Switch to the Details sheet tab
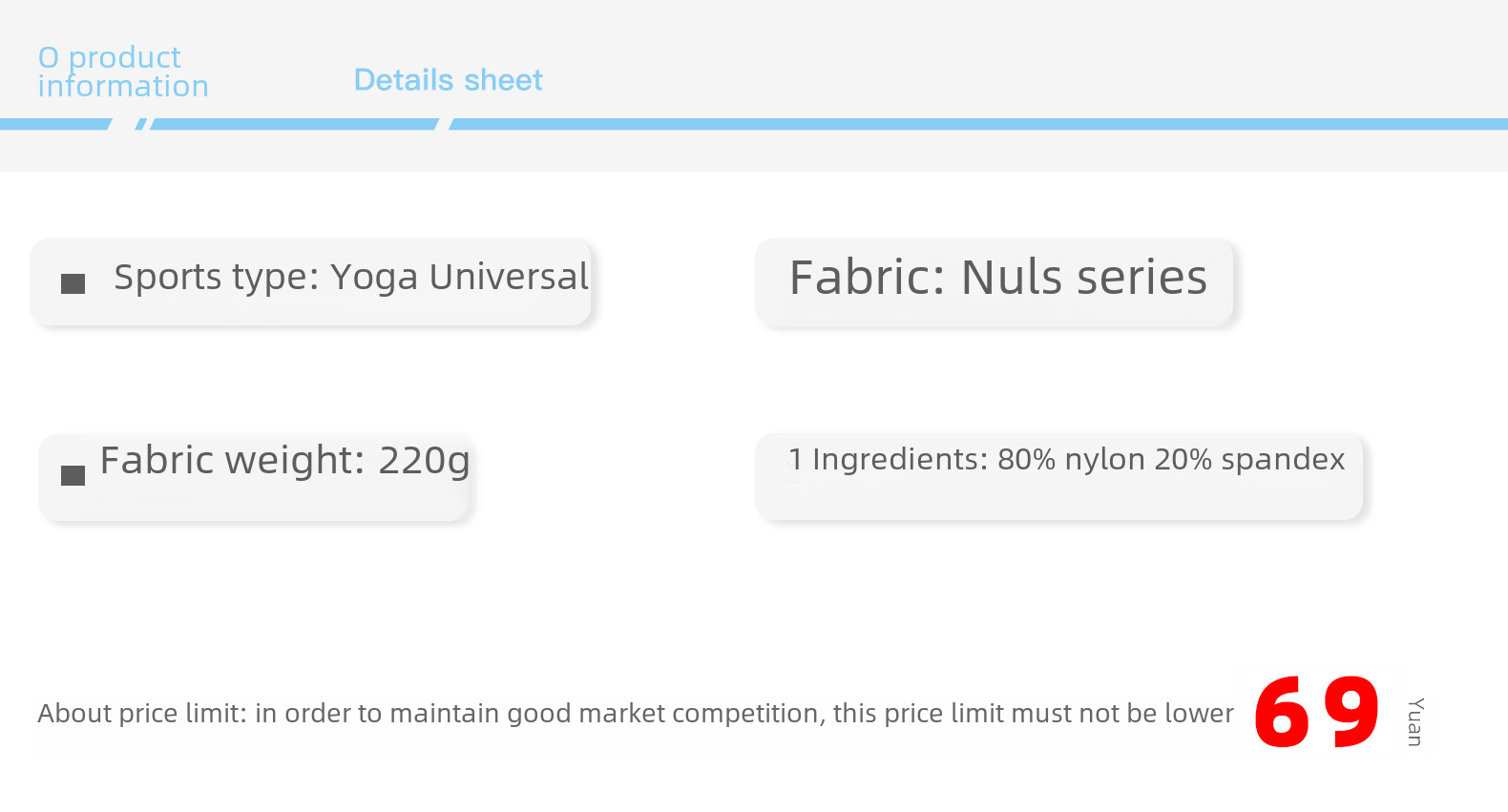The image size is (1508, 812). (448, 80)
